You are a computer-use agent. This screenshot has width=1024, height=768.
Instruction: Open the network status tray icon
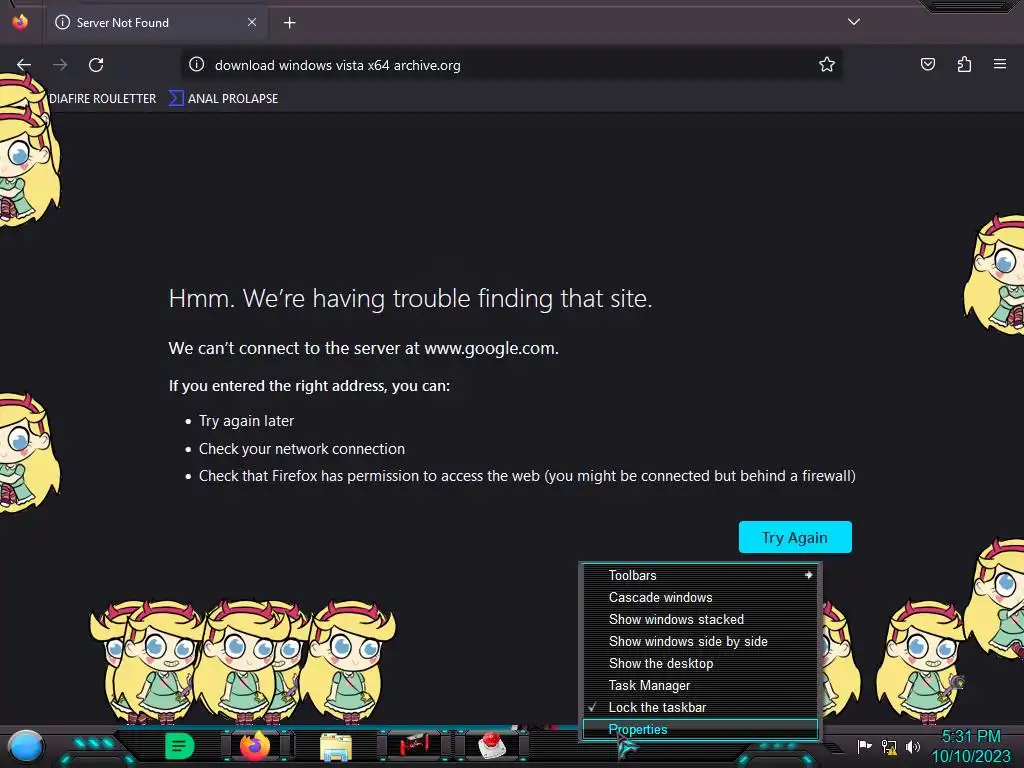(x=889, y=746)
